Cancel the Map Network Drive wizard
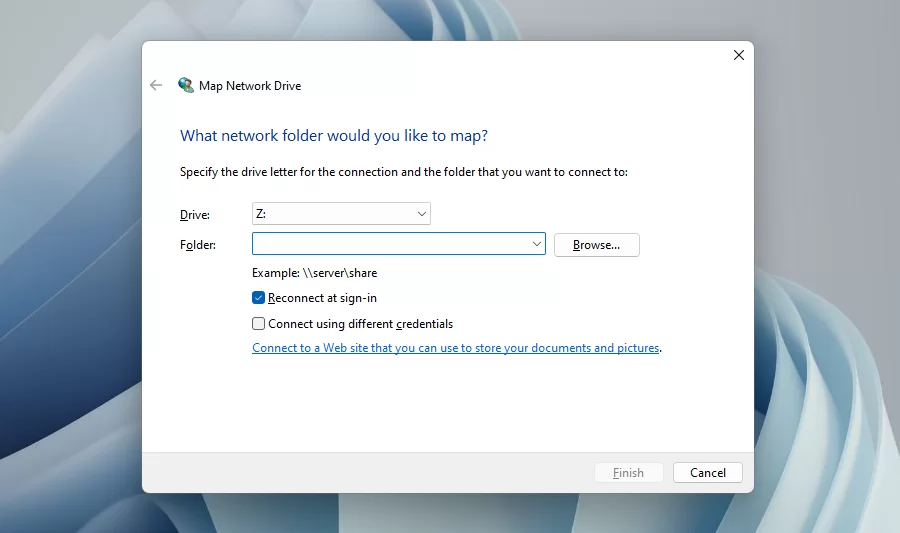 coord(708,473)
